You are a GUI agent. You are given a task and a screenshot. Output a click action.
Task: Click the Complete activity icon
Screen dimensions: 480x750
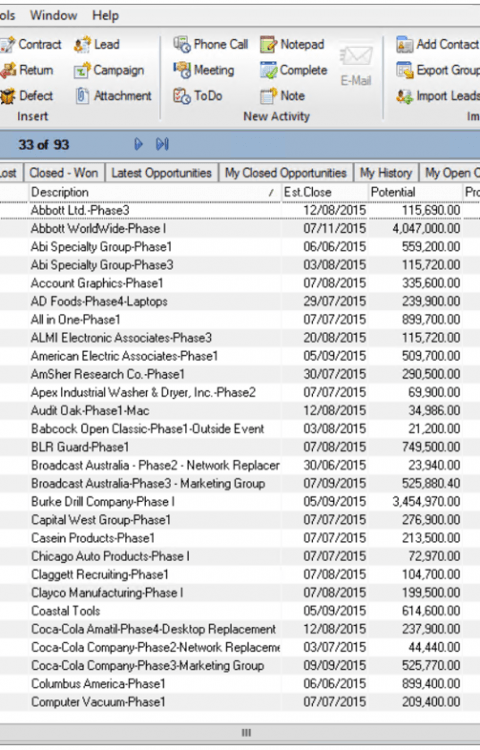click(268, 70)
